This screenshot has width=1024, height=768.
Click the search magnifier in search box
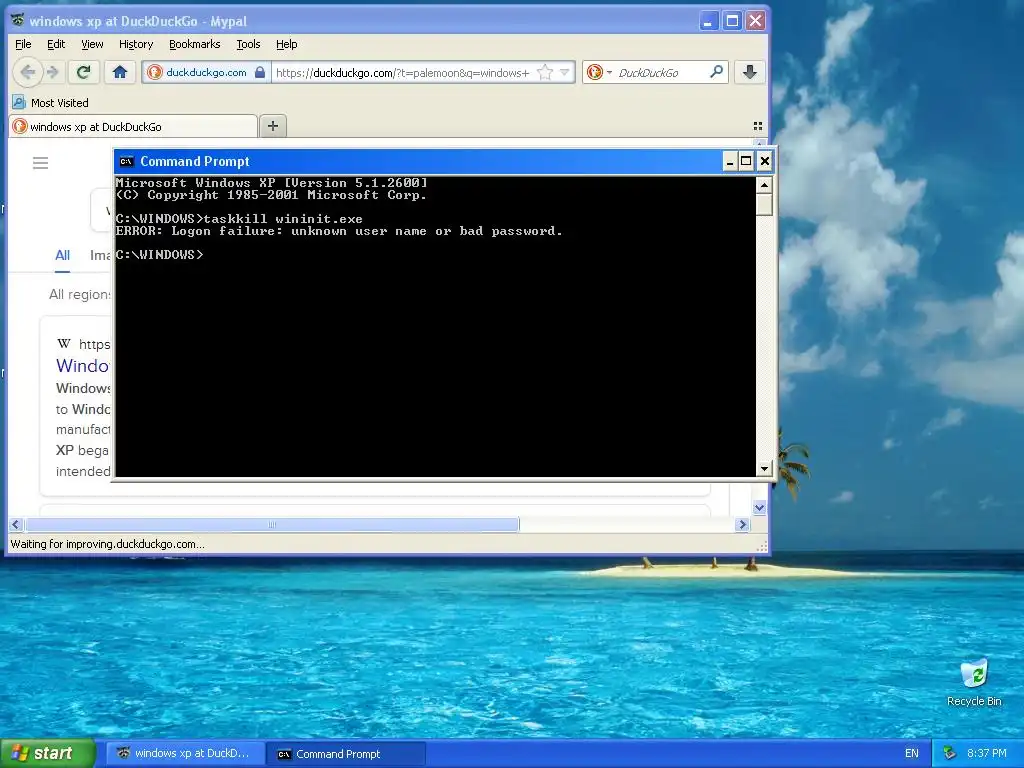tap(716, 72)
